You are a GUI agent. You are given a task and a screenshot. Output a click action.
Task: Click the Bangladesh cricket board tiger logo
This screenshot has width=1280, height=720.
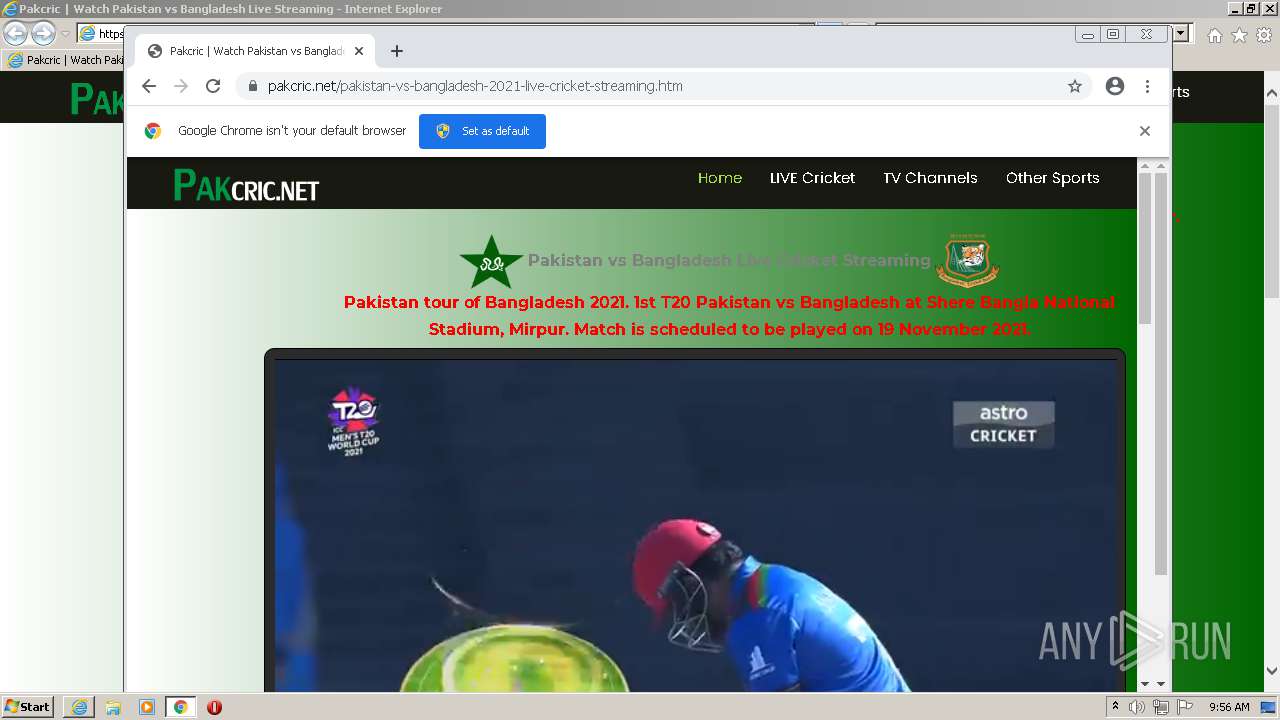(x=967, y=260)
